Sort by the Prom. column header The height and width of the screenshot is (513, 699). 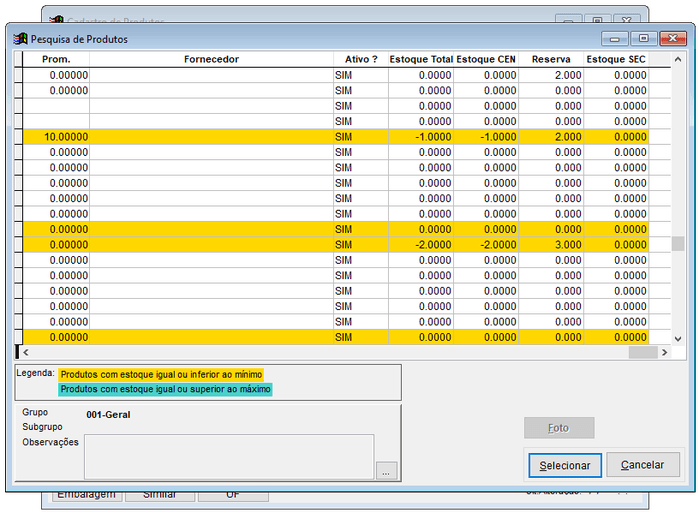pyautogui.click(x=56, y=59)
